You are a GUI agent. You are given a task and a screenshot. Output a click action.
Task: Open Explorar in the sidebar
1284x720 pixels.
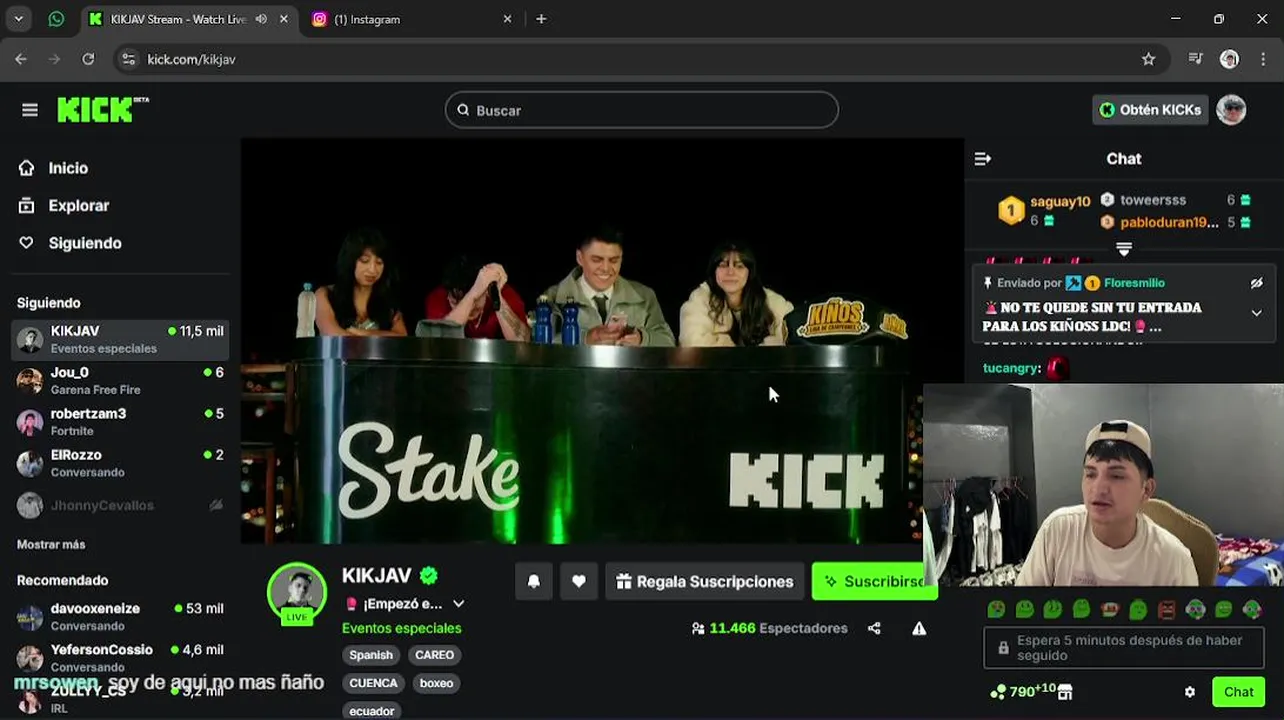[x=78, y=205]
